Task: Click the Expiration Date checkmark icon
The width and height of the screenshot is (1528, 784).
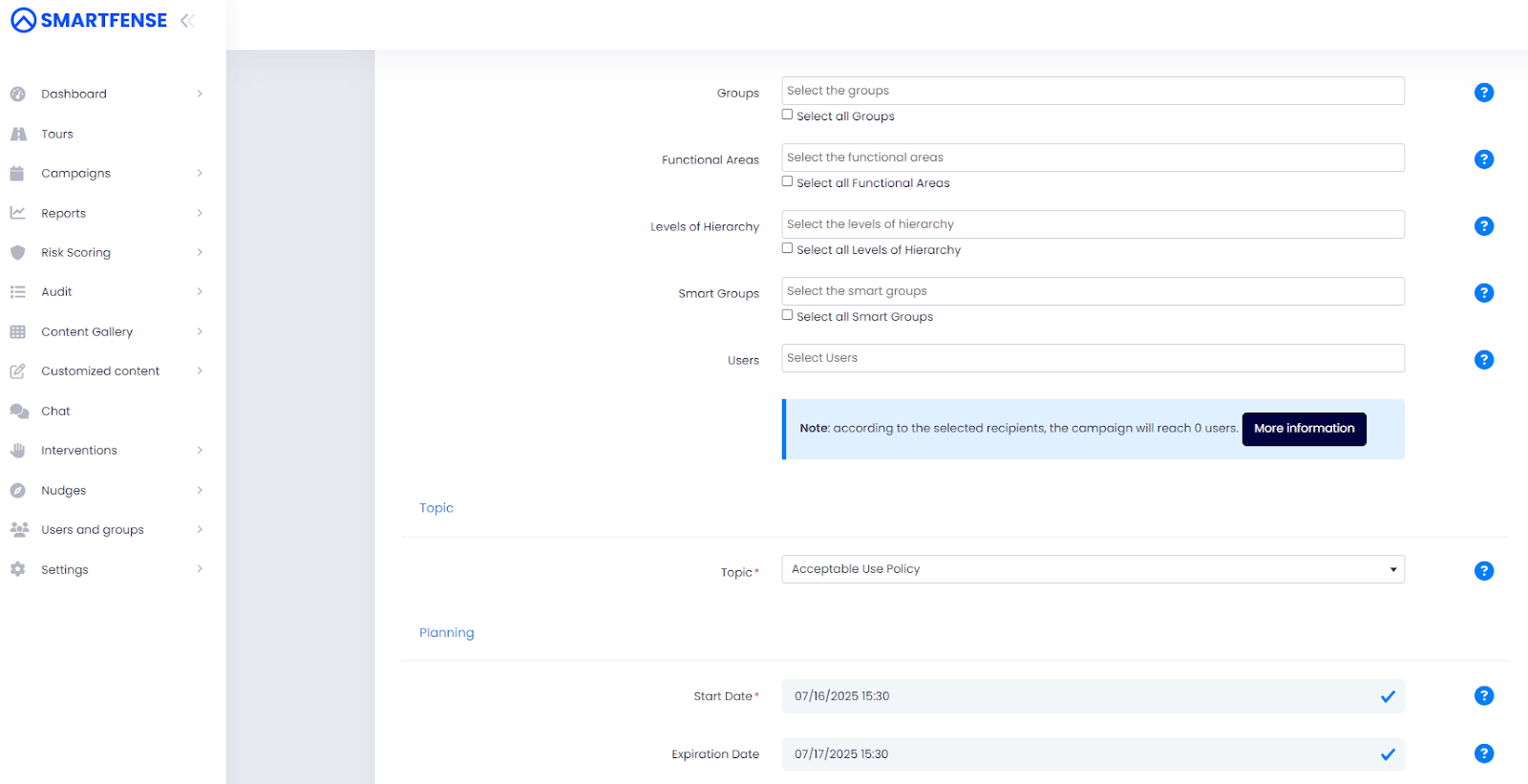Action: click(x=1388, y=754)
